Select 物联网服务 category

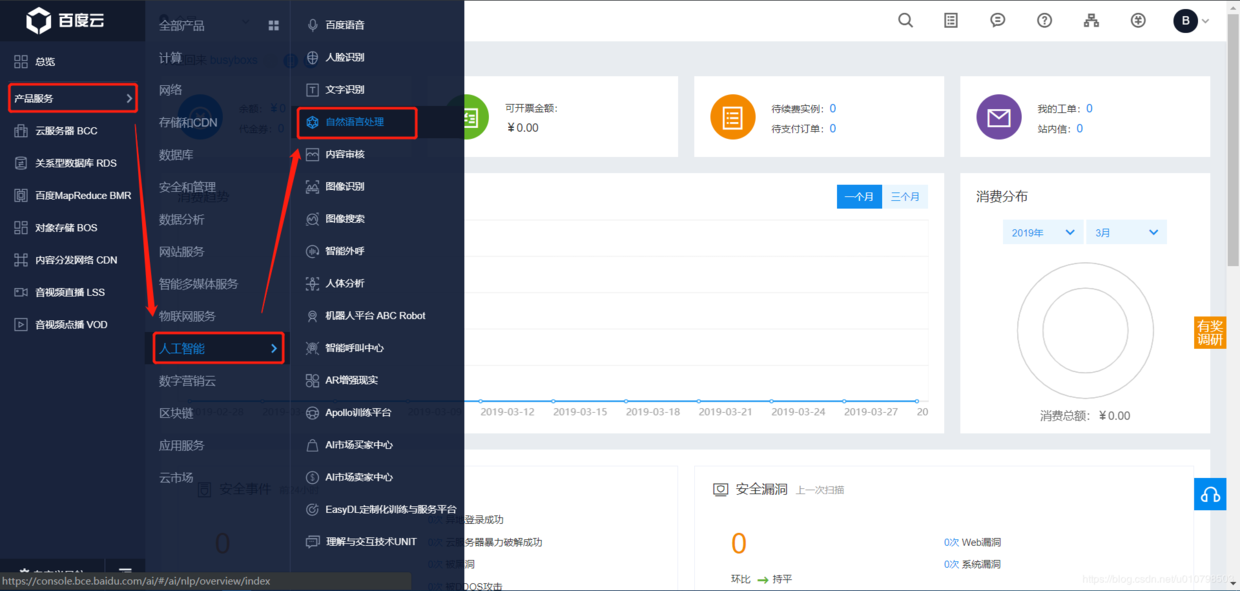click(187, 316)
